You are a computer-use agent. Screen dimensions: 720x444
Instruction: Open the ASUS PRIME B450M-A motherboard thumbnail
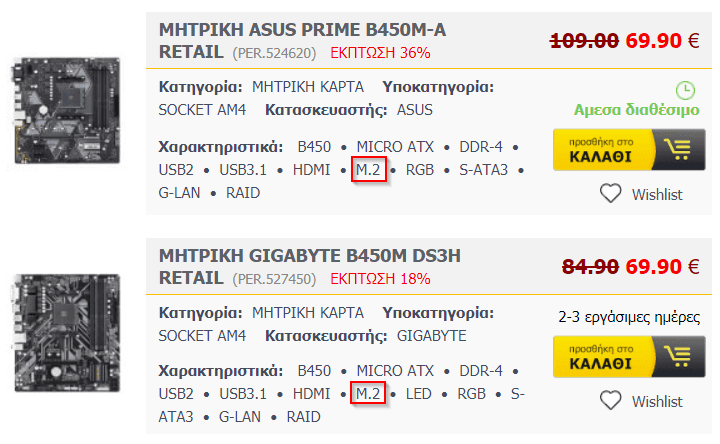pyautogui.click(x=68, y=110)
